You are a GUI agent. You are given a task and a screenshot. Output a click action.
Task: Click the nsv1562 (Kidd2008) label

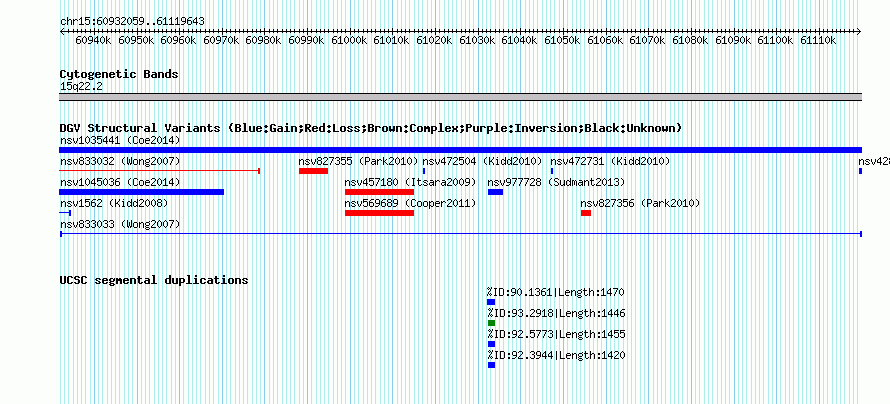114,203
